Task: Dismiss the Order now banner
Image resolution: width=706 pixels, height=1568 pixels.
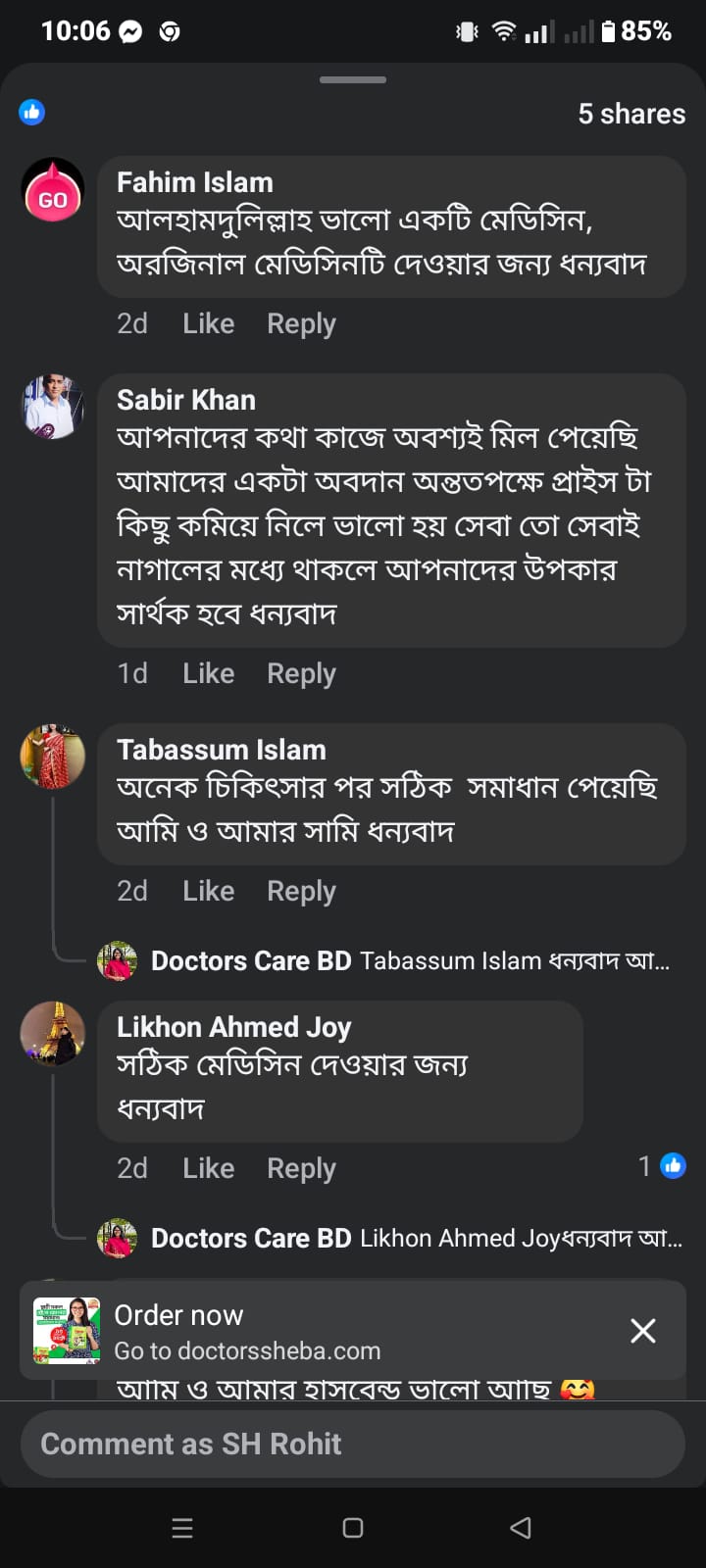Action: [x=642, y=1331]
